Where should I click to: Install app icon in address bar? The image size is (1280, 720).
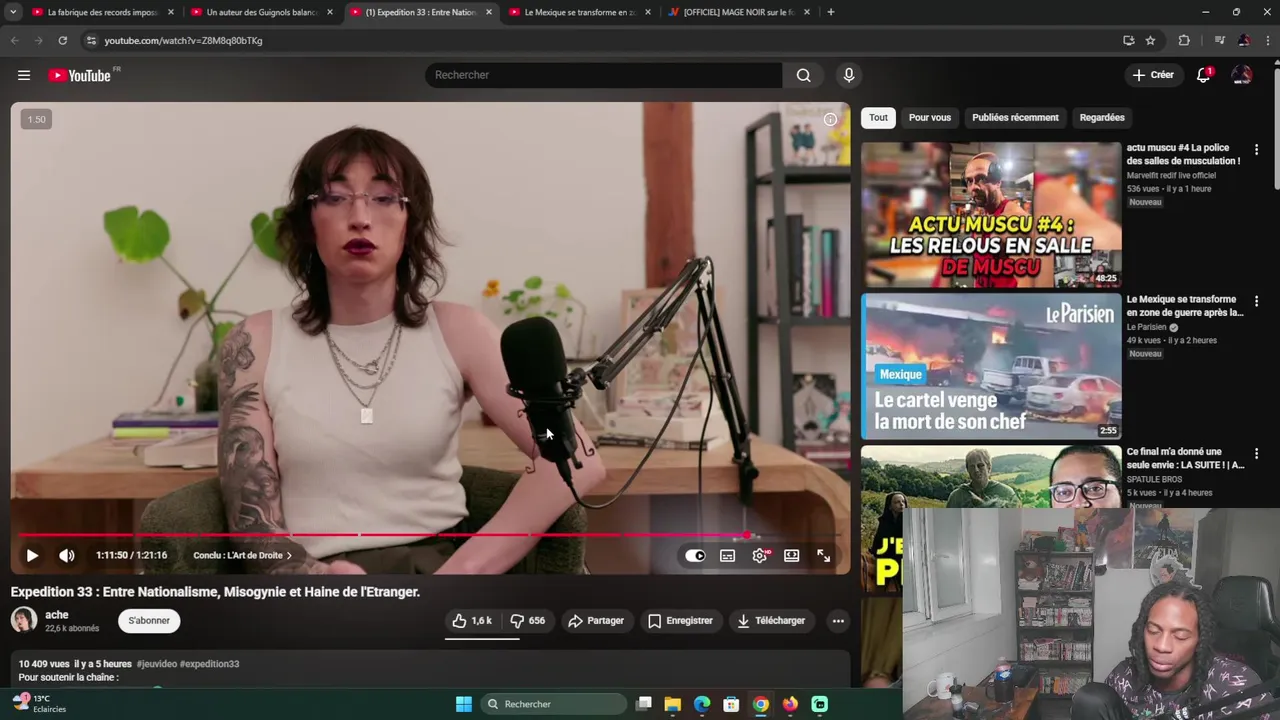point(1129,41)
